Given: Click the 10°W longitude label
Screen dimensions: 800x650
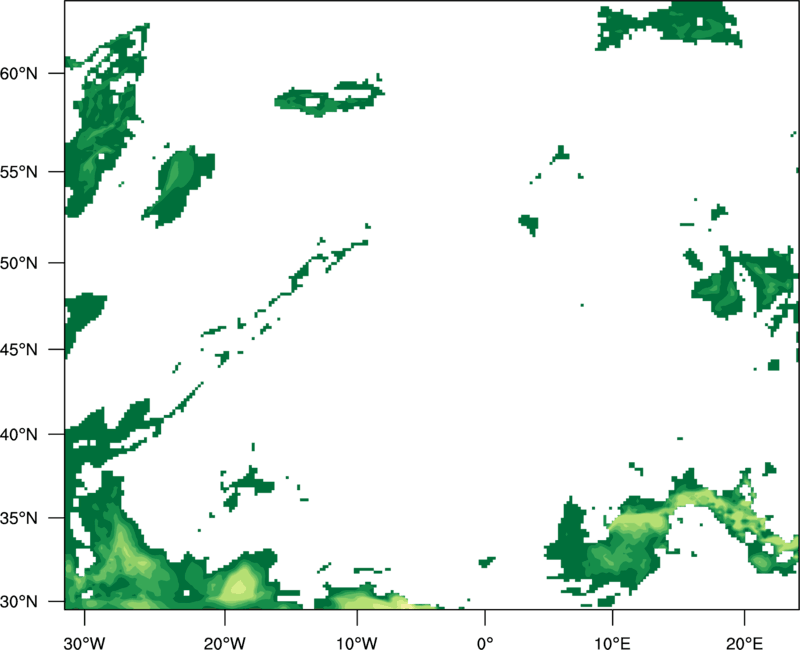Looking at the screenshot, I should tap(356, 643).
